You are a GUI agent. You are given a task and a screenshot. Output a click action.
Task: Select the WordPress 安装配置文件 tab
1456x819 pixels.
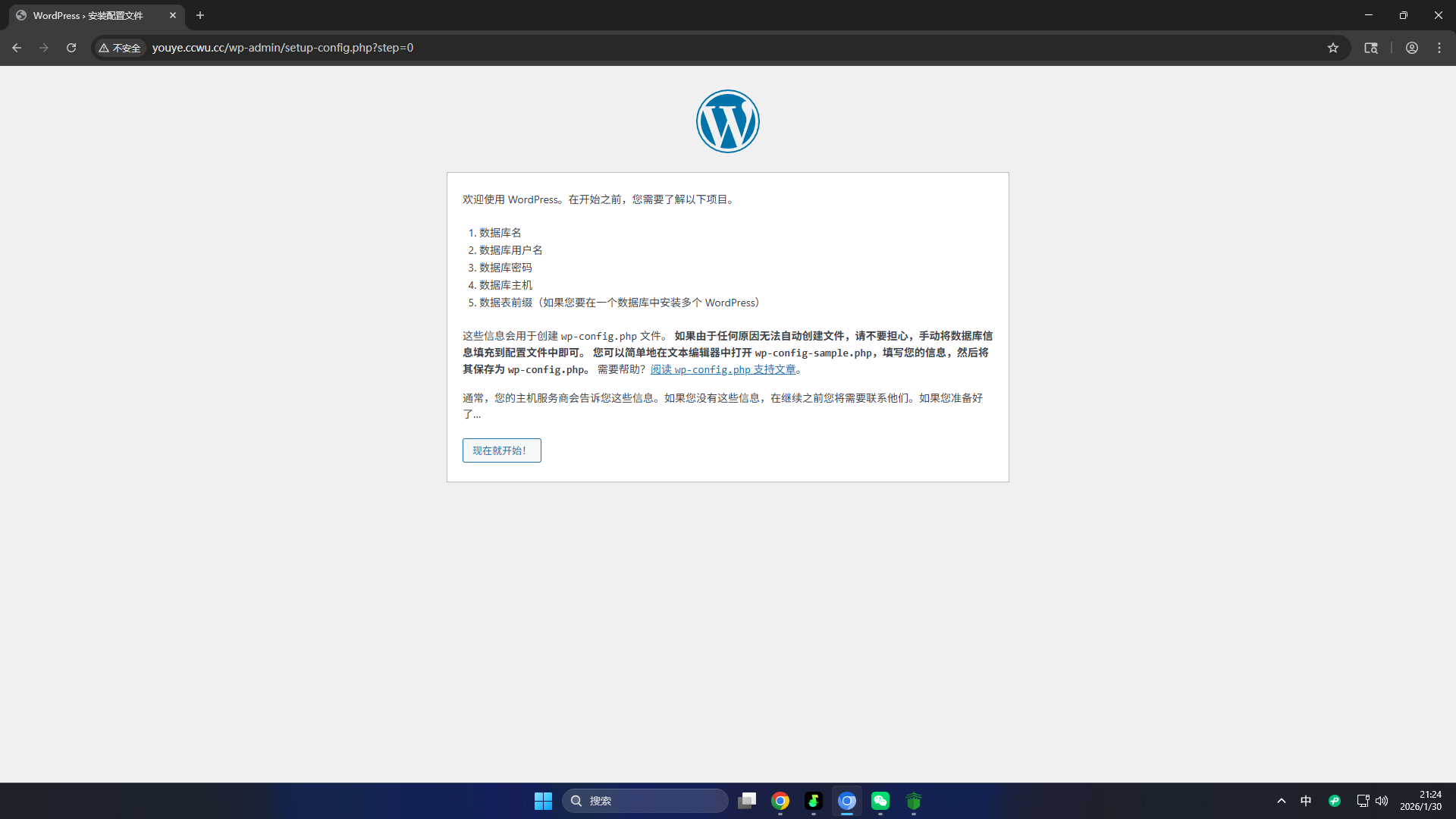89,15
